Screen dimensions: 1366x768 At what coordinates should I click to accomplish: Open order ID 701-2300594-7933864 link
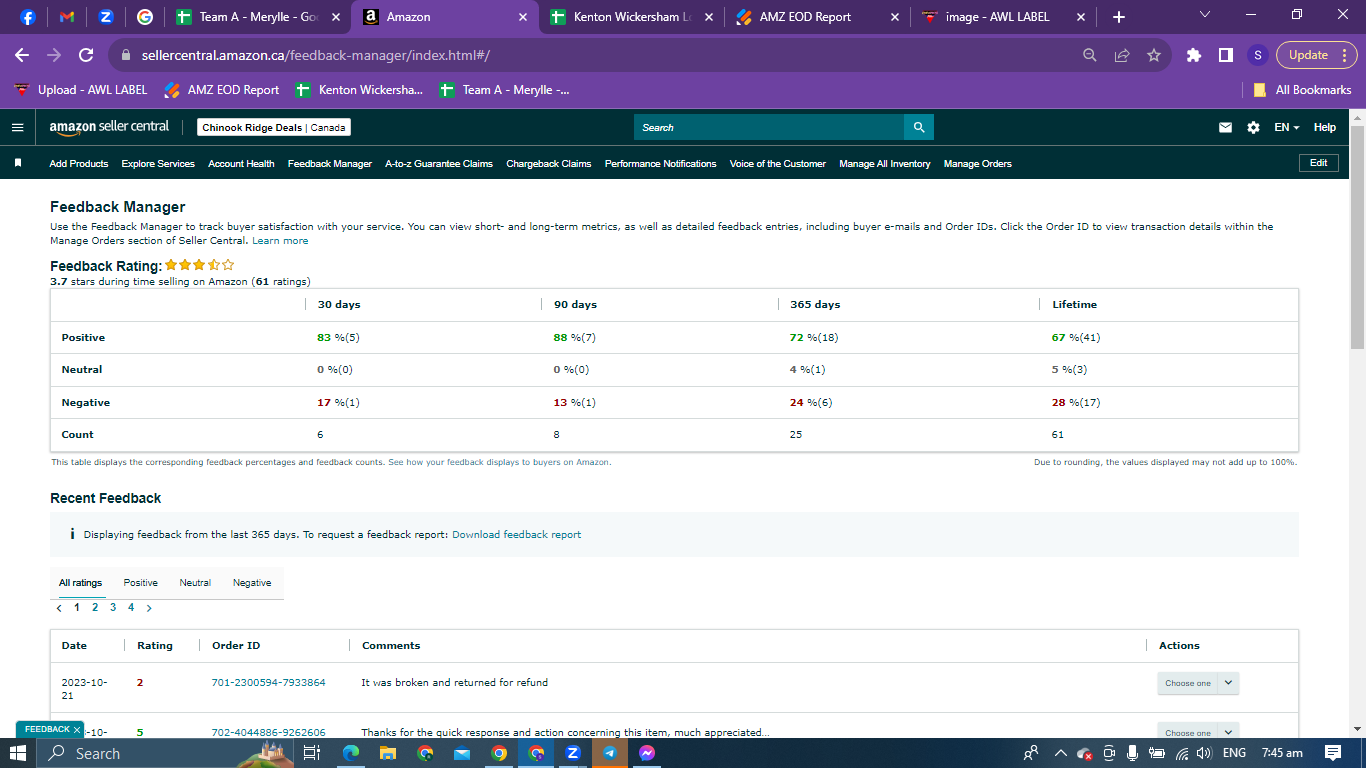coord(269,683)
